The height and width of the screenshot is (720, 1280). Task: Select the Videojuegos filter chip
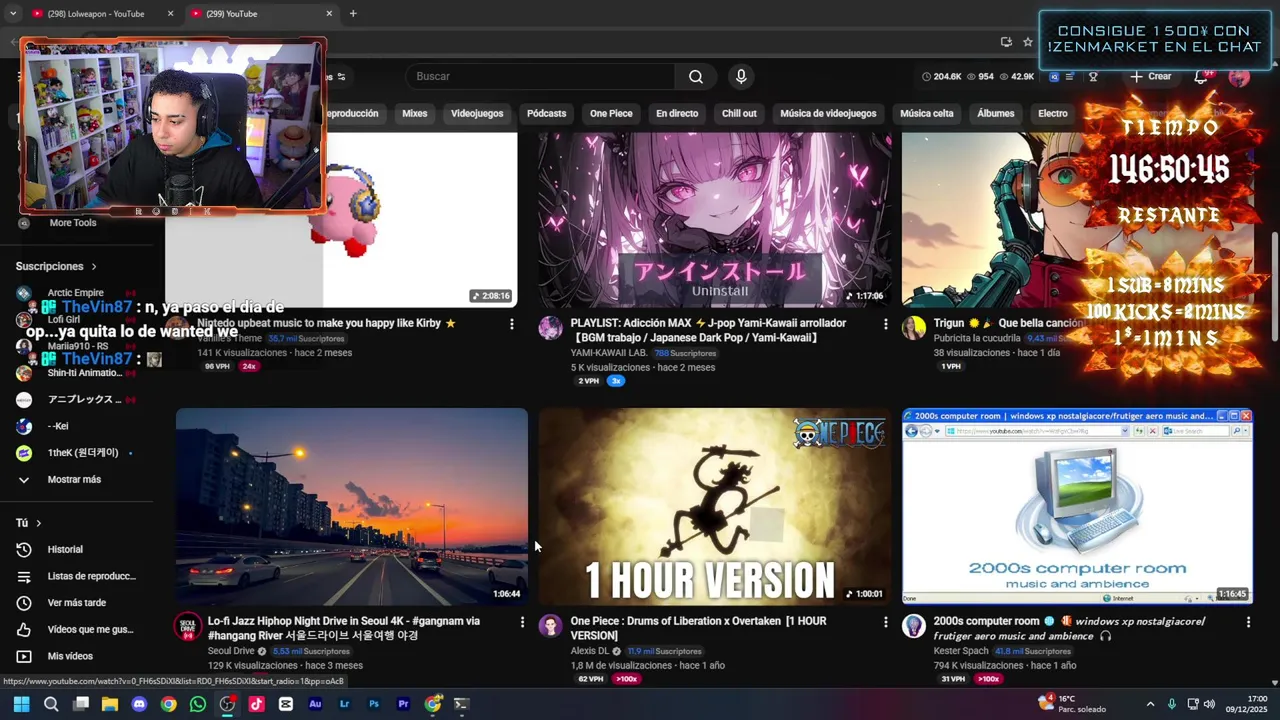(477, 114)
